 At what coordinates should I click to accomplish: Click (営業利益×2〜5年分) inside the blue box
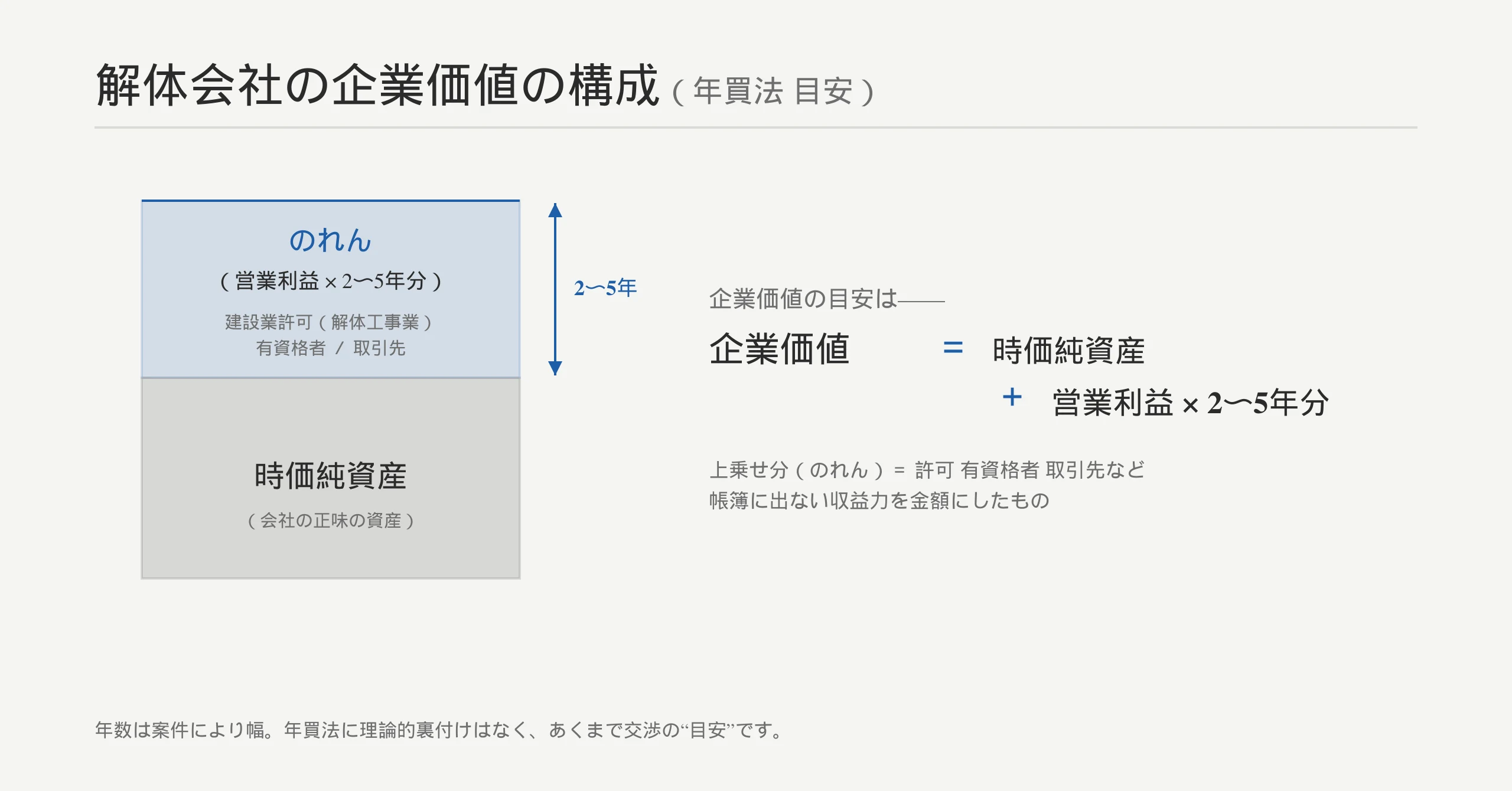pyautogui.click(x=331, y=281)
